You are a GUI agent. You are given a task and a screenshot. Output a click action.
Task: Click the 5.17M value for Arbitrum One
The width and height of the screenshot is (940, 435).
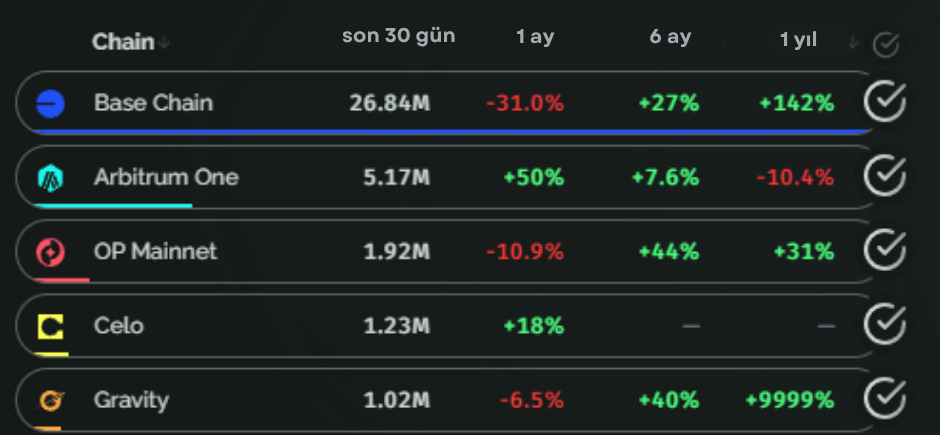click(396, 177)
